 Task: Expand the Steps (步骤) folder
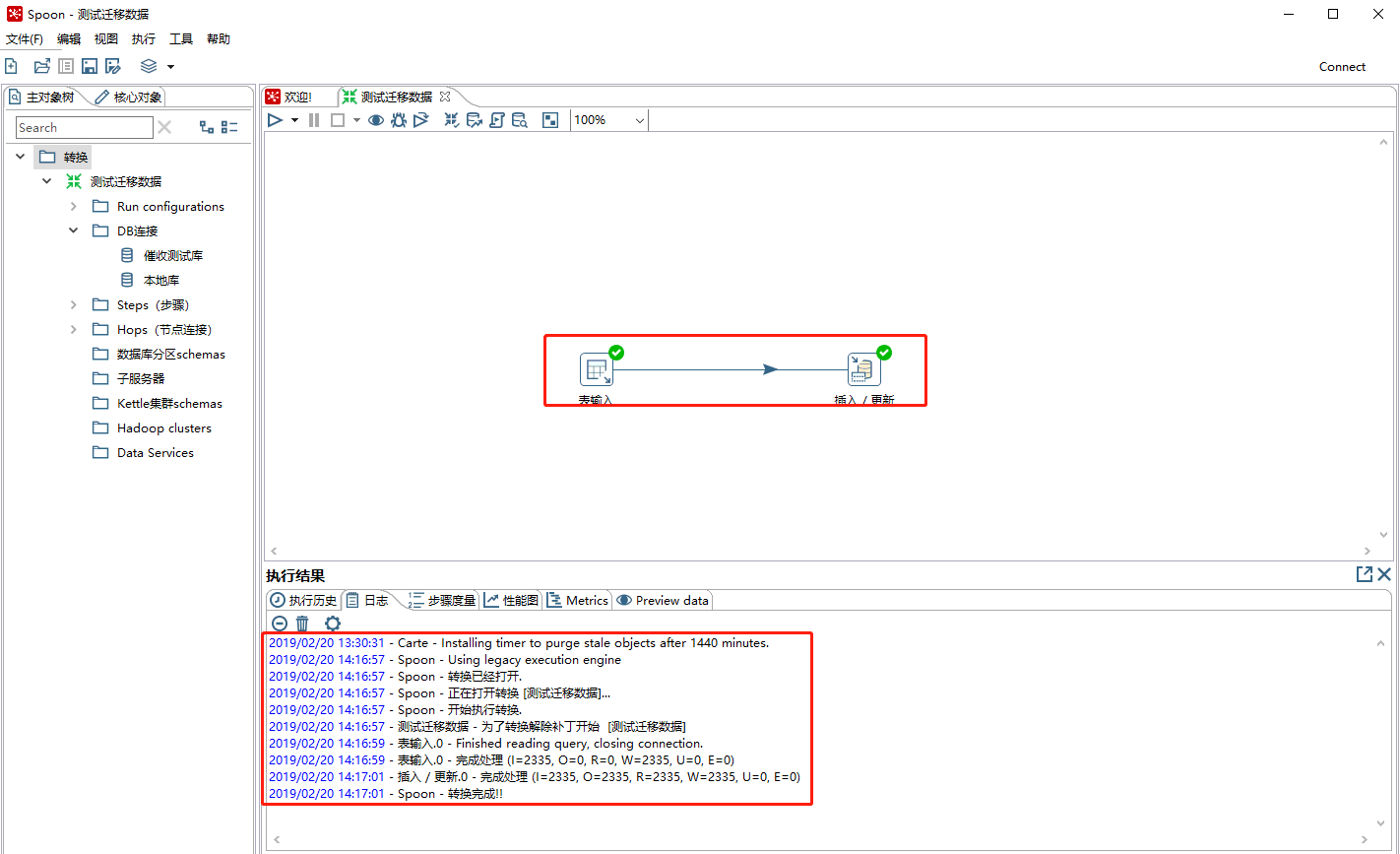[x=73, y=304]
